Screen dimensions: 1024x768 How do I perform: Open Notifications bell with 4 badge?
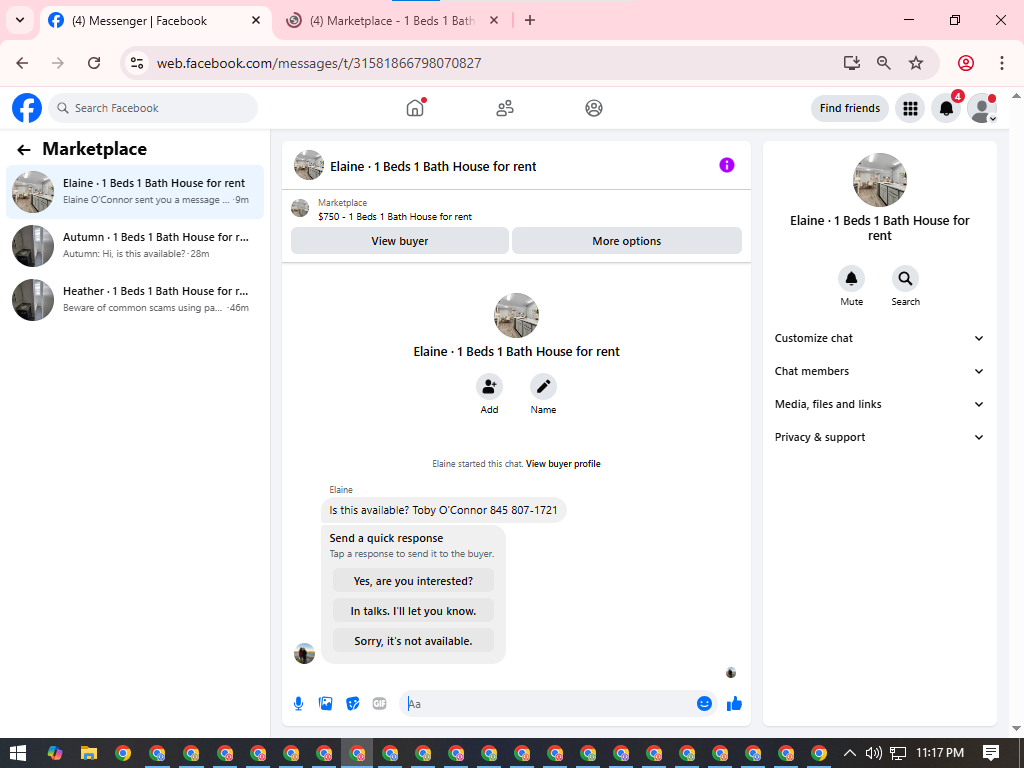click(946, 108)
